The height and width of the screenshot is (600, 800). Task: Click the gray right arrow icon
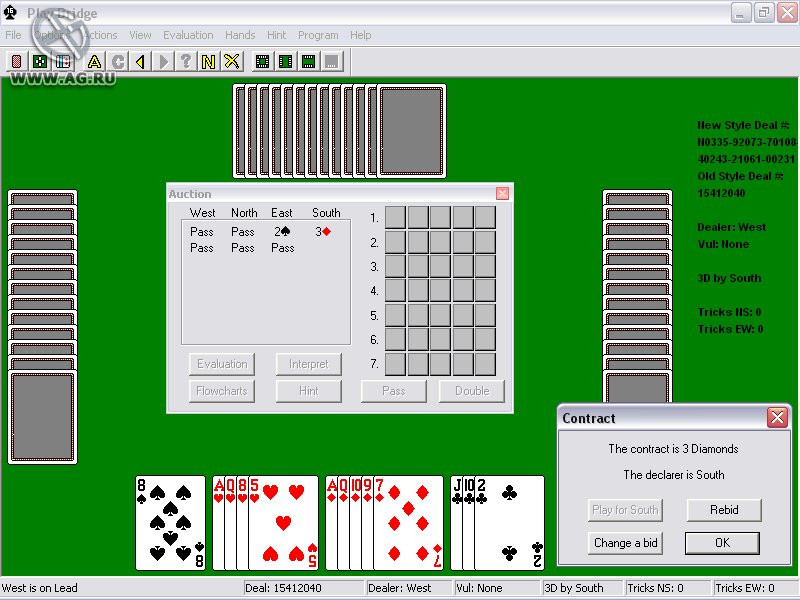163,62
